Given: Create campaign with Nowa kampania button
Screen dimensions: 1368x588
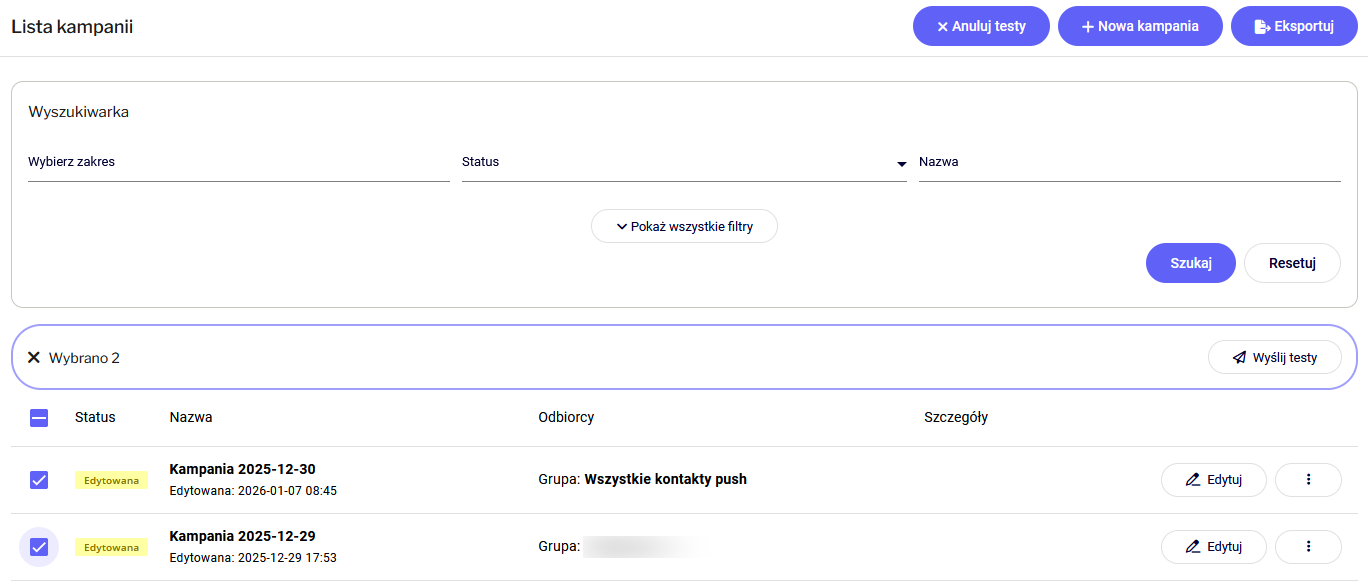Looking at the screenshot, I should 1140,27.
